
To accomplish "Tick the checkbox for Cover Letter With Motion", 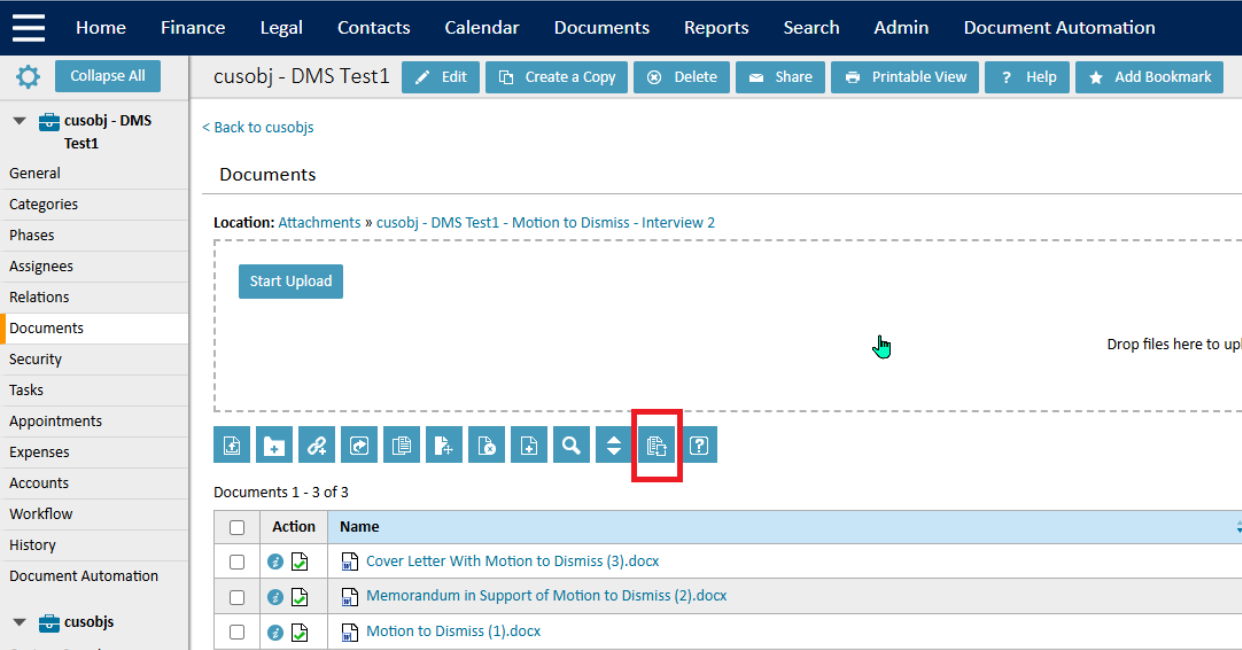I will pyautogui.click(x=237, y=561).
